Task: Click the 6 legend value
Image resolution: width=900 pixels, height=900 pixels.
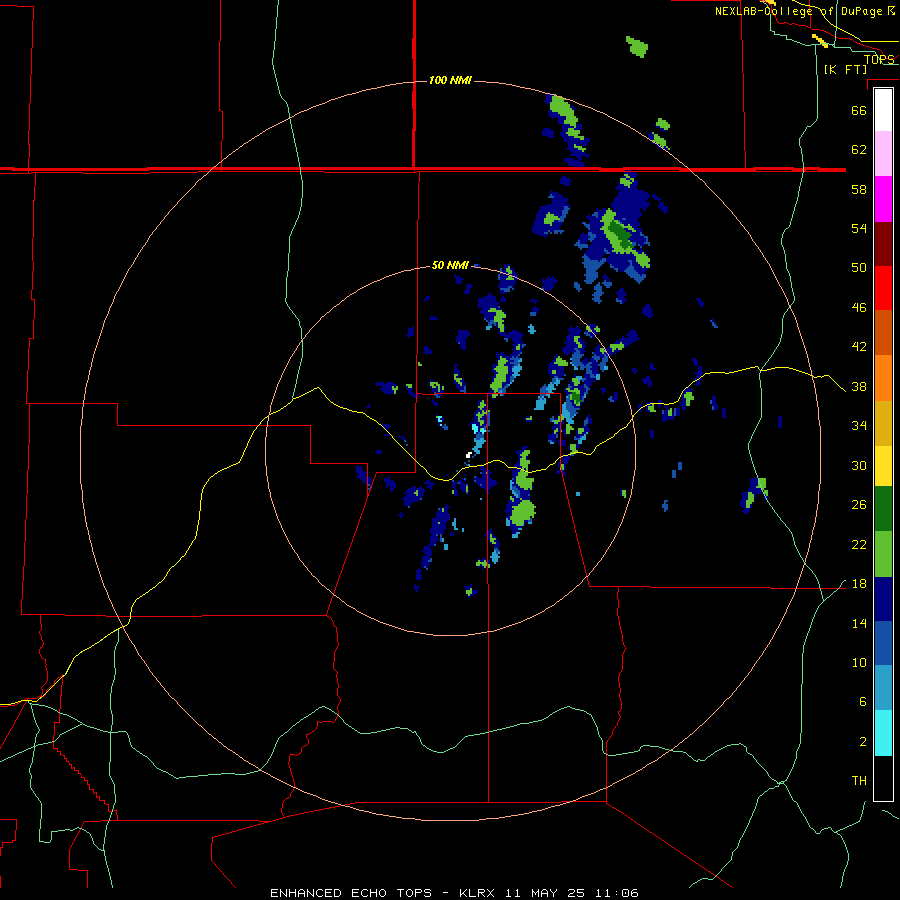Action: coord(863,702)
